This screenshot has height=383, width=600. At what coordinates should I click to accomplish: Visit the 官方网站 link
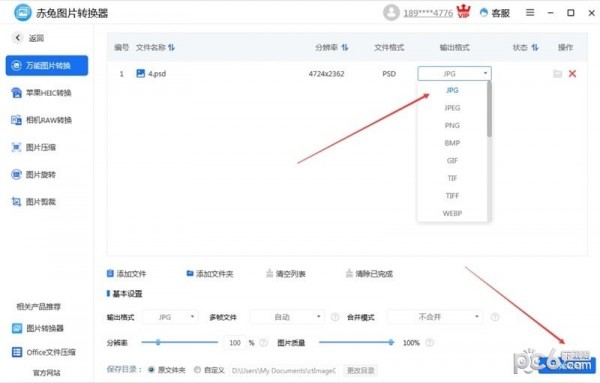[x=47, y=373]
